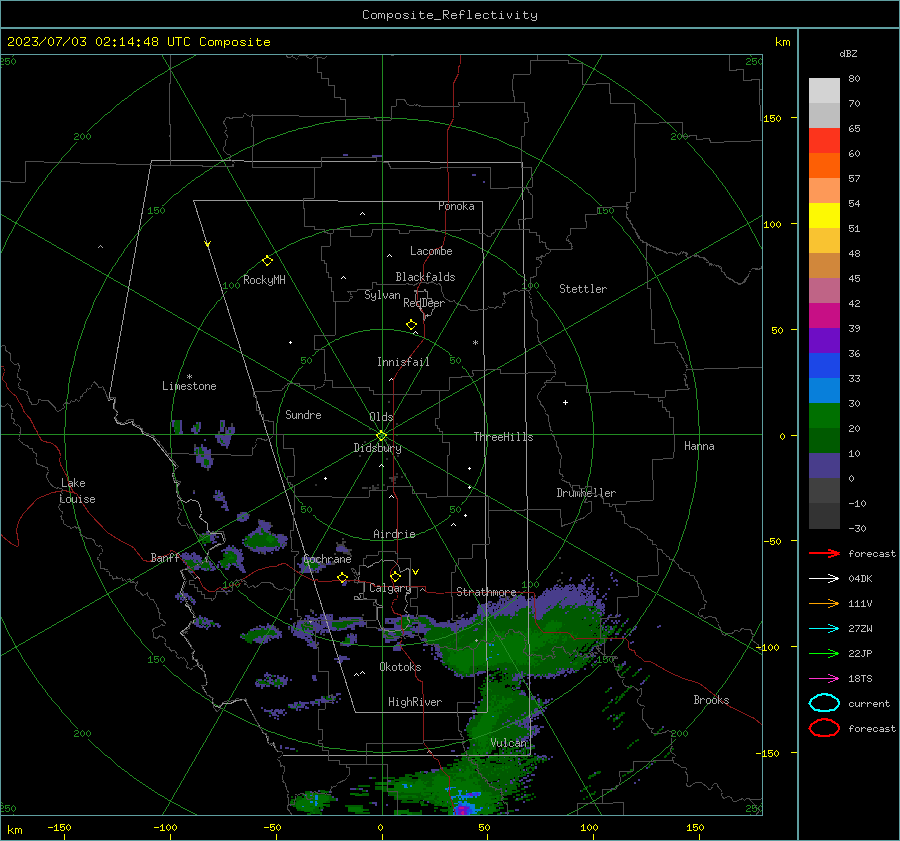Click the green 22JP arrow icon
The height and width of the screenshot is (841, 900).
[824, 653]
